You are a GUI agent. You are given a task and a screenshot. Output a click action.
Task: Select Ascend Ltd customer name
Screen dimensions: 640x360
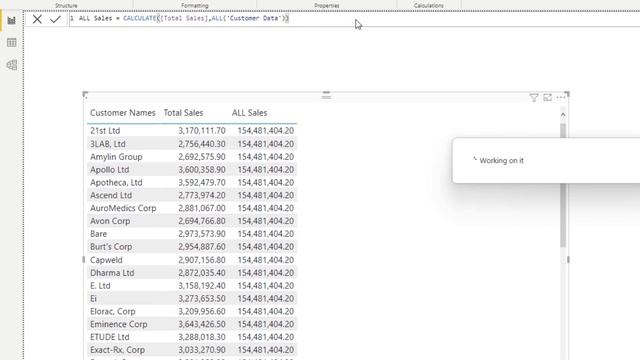pyautogui.click(x=111, y=196)
